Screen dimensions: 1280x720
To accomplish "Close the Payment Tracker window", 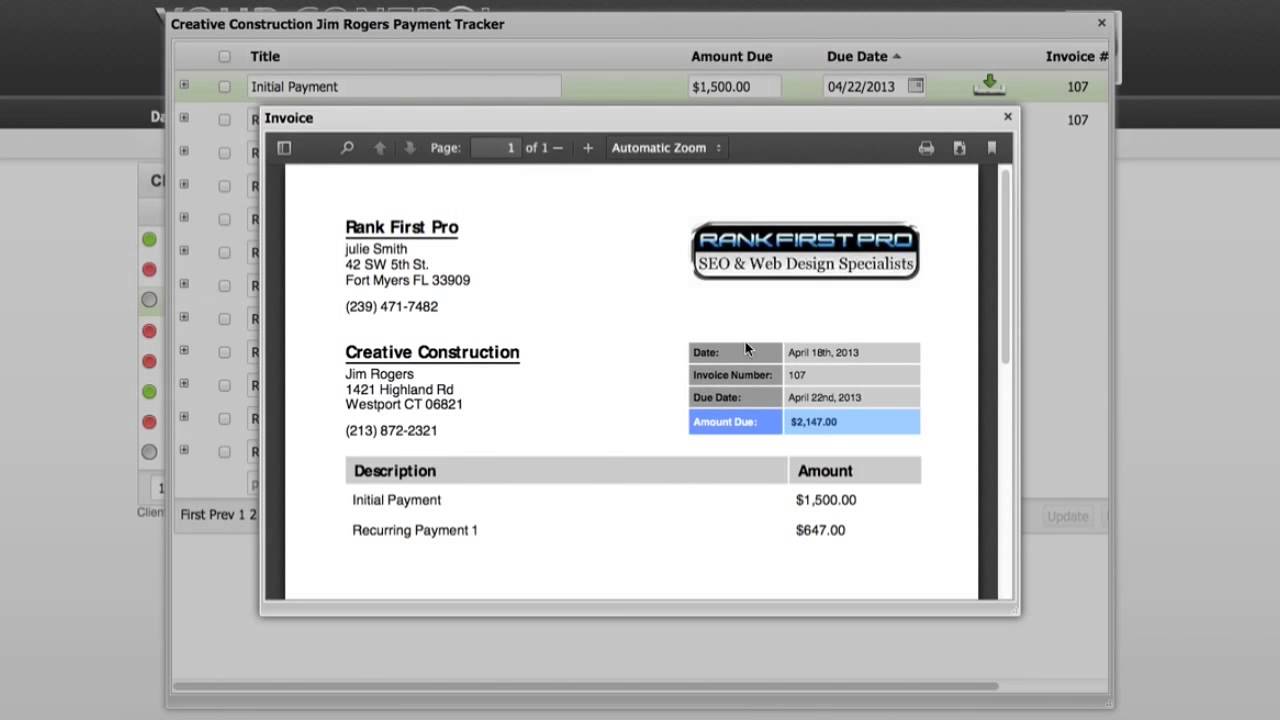I will [1102, 23].
